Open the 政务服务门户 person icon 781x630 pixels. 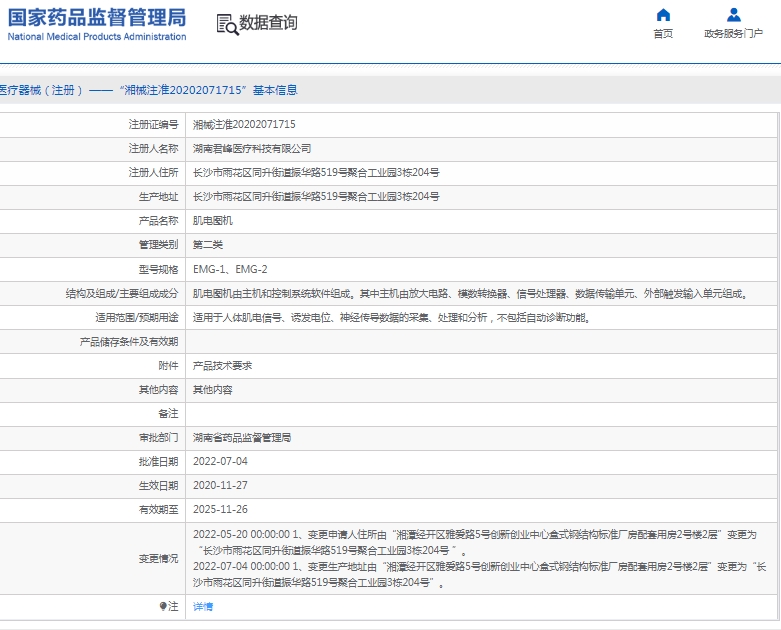(x=733, y=15)
